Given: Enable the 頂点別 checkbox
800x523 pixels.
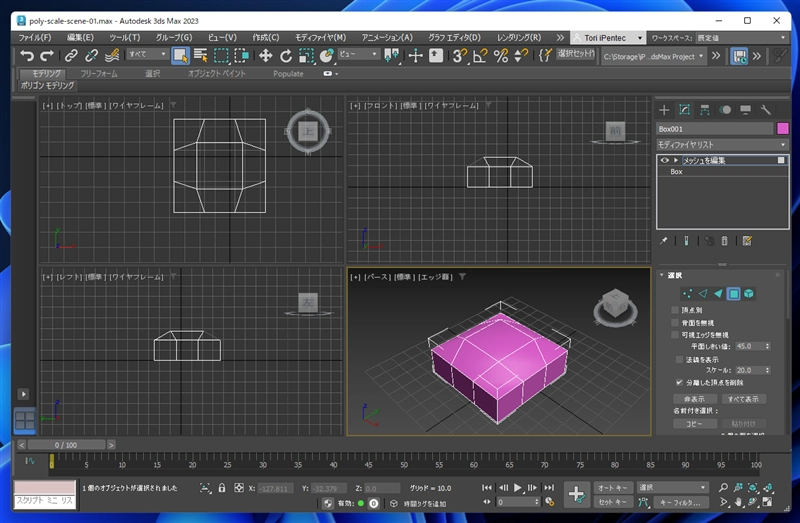Looking at the screenshot, I should pos(675,310).
